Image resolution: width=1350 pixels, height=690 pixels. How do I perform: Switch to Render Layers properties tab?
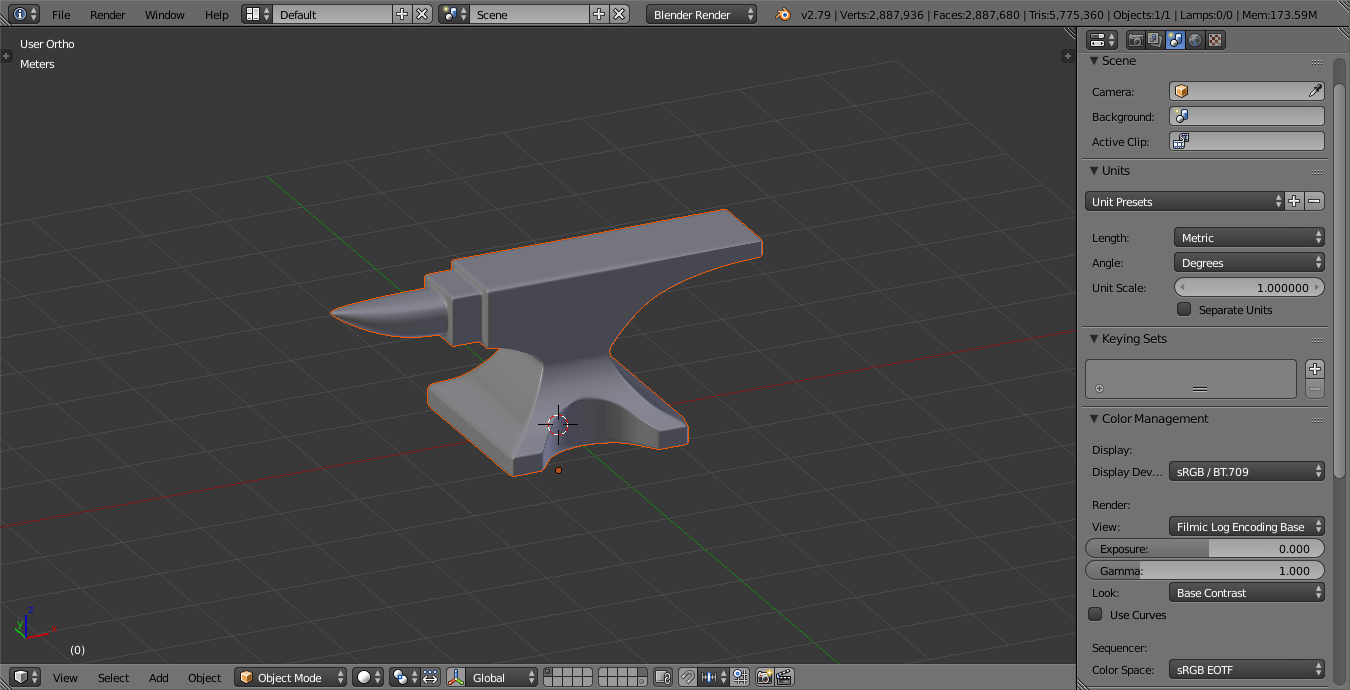[1153, 40]
